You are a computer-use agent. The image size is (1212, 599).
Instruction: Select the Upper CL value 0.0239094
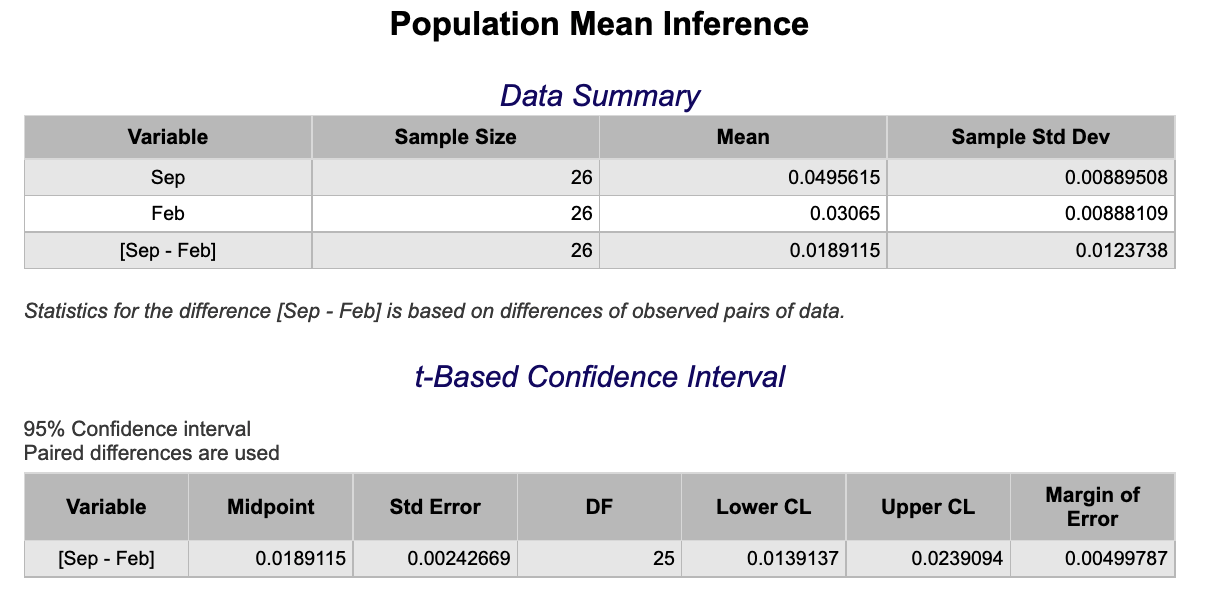click(x=957, y=558)
